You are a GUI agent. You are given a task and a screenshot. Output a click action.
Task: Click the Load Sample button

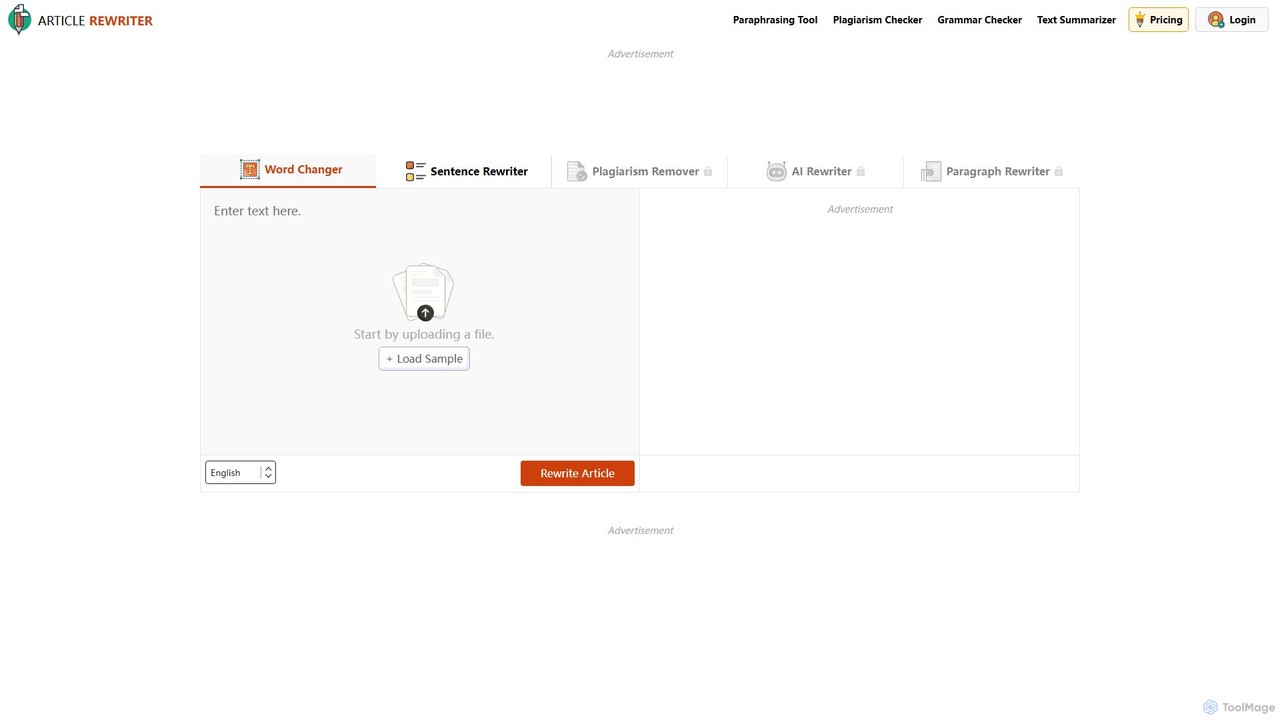(424, 359)
